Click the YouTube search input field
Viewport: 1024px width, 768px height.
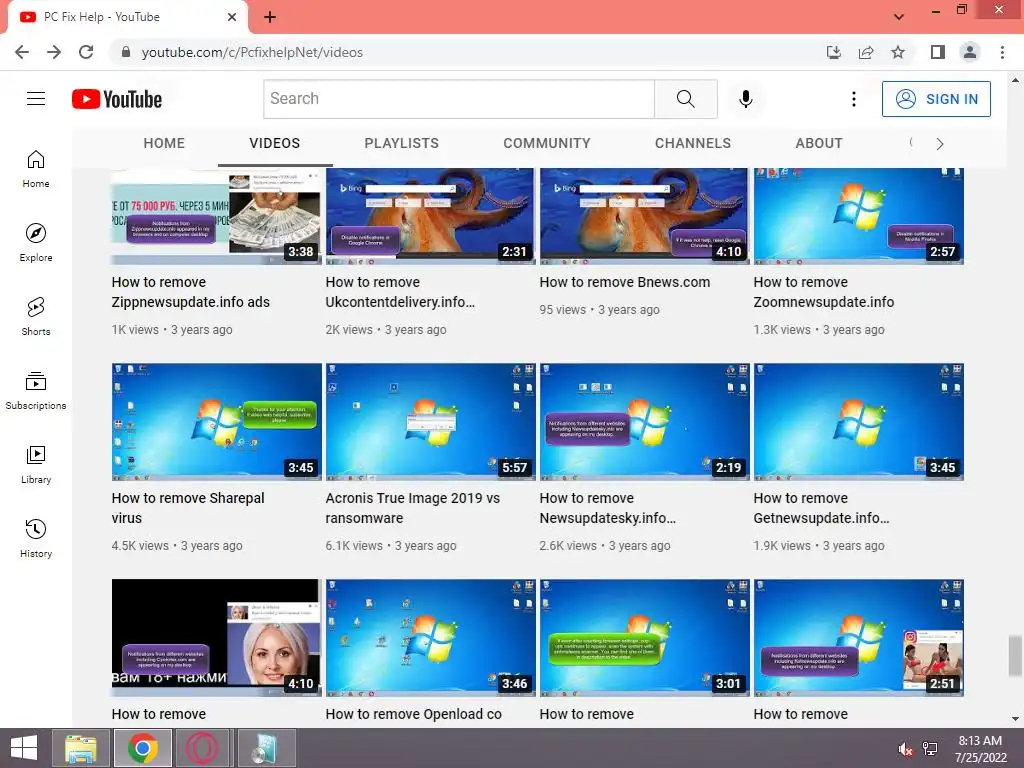(459, 99)
